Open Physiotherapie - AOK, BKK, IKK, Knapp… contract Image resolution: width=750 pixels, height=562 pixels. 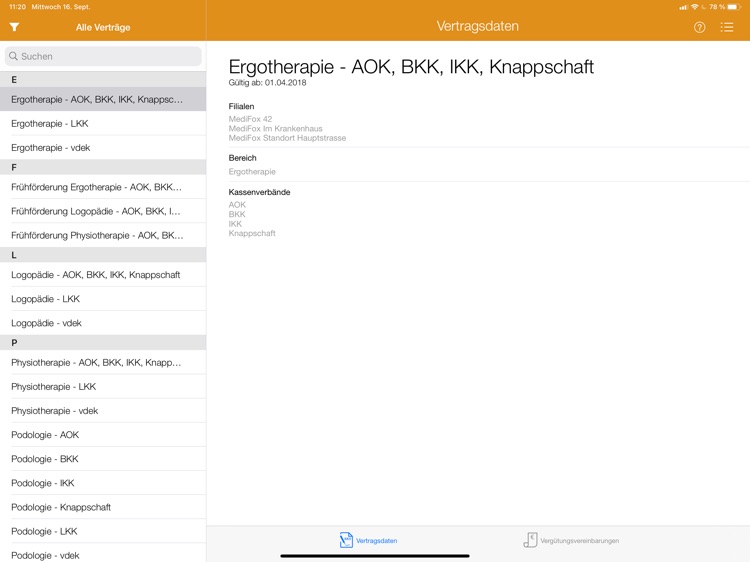point(103,363)
